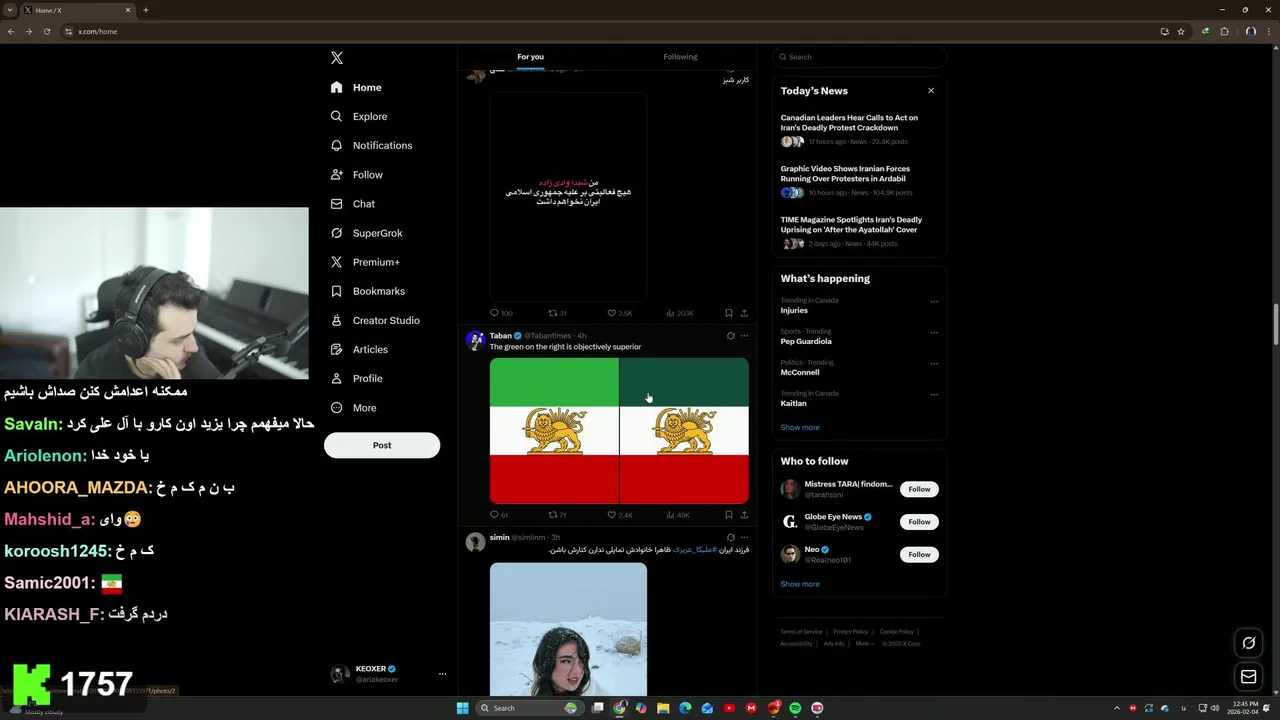Open Bookmarks in the sidebar
Screen dimensions: 1280x720
(x=367, y=291)
